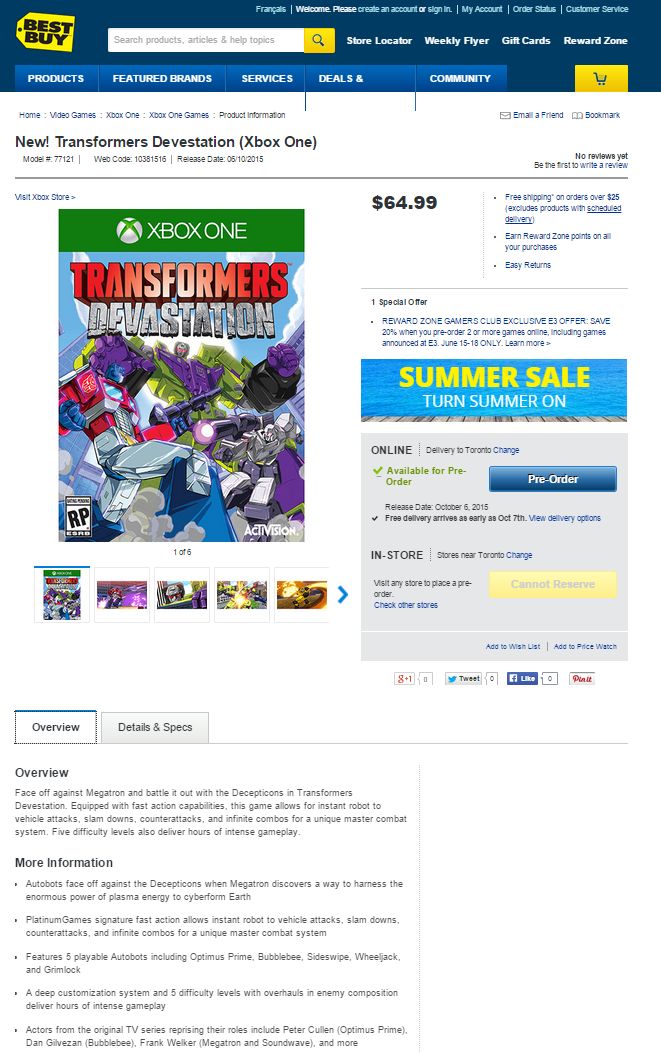The width and height of the screenshot is (661, 1053).
Task: Pin product with the Pinterest Pin it button
Action: (582, 679)
